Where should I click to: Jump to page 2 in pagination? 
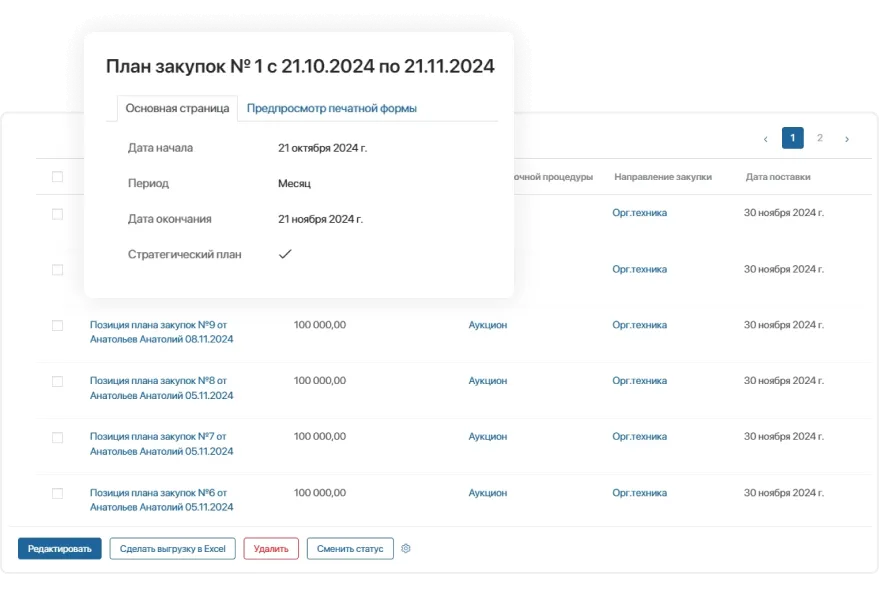click(x=820, y=138)
